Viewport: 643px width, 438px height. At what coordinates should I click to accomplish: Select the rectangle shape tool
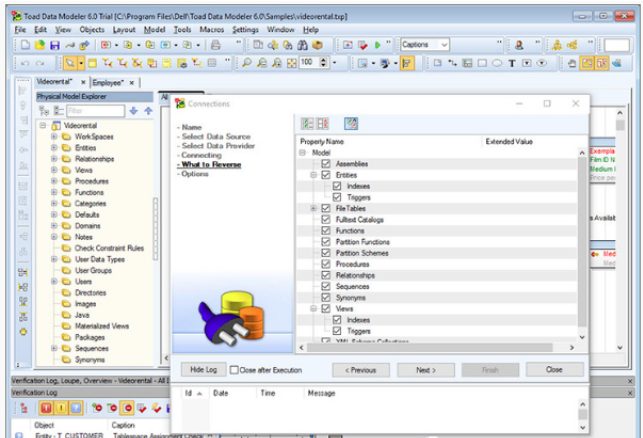tap(482, 63)
